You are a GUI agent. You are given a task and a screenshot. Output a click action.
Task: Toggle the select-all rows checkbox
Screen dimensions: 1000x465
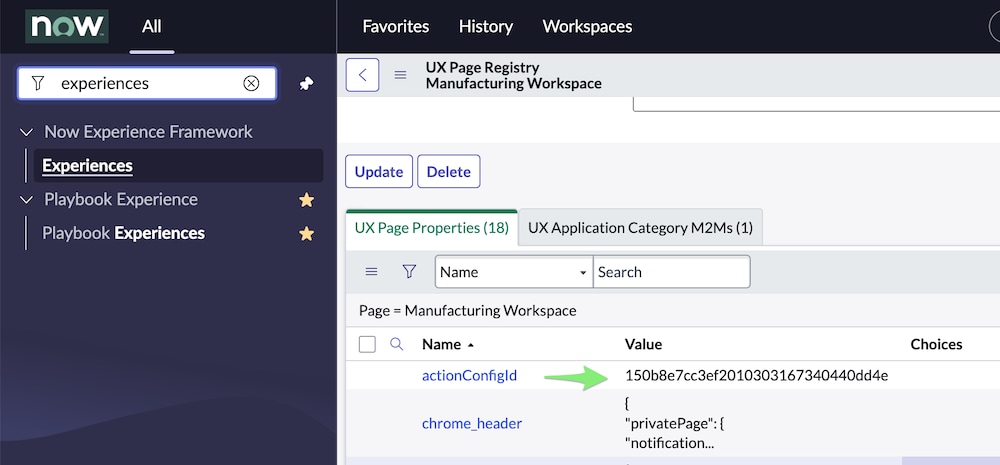[x=367, y=344]
